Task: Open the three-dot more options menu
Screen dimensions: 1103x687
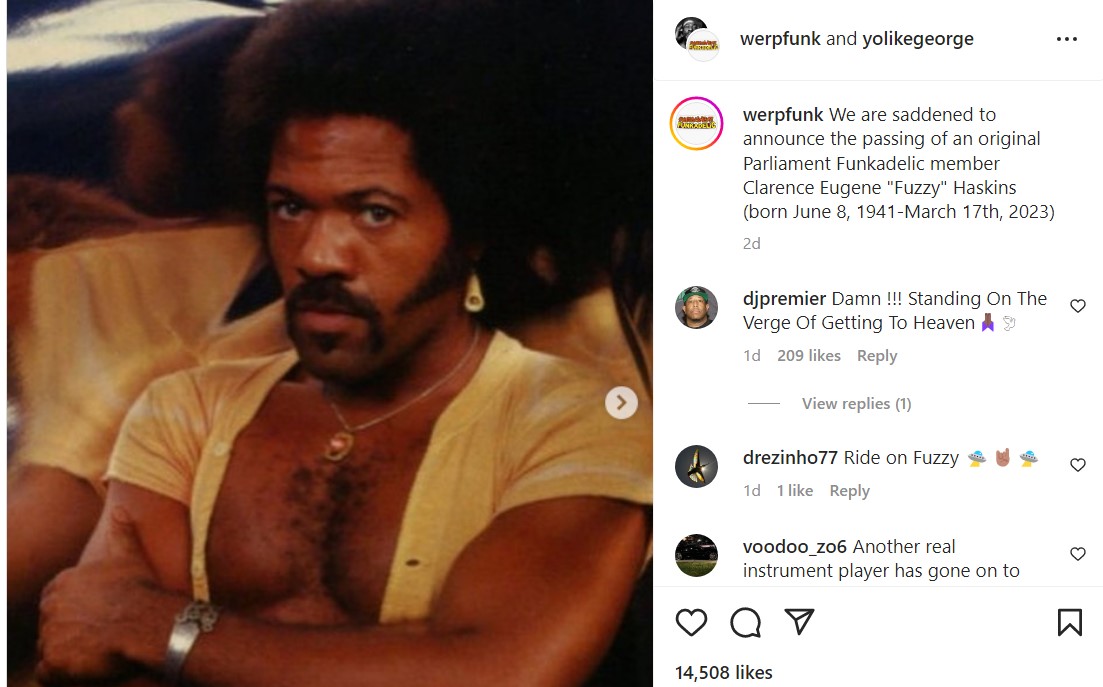Action: (x=1067, y=39)
